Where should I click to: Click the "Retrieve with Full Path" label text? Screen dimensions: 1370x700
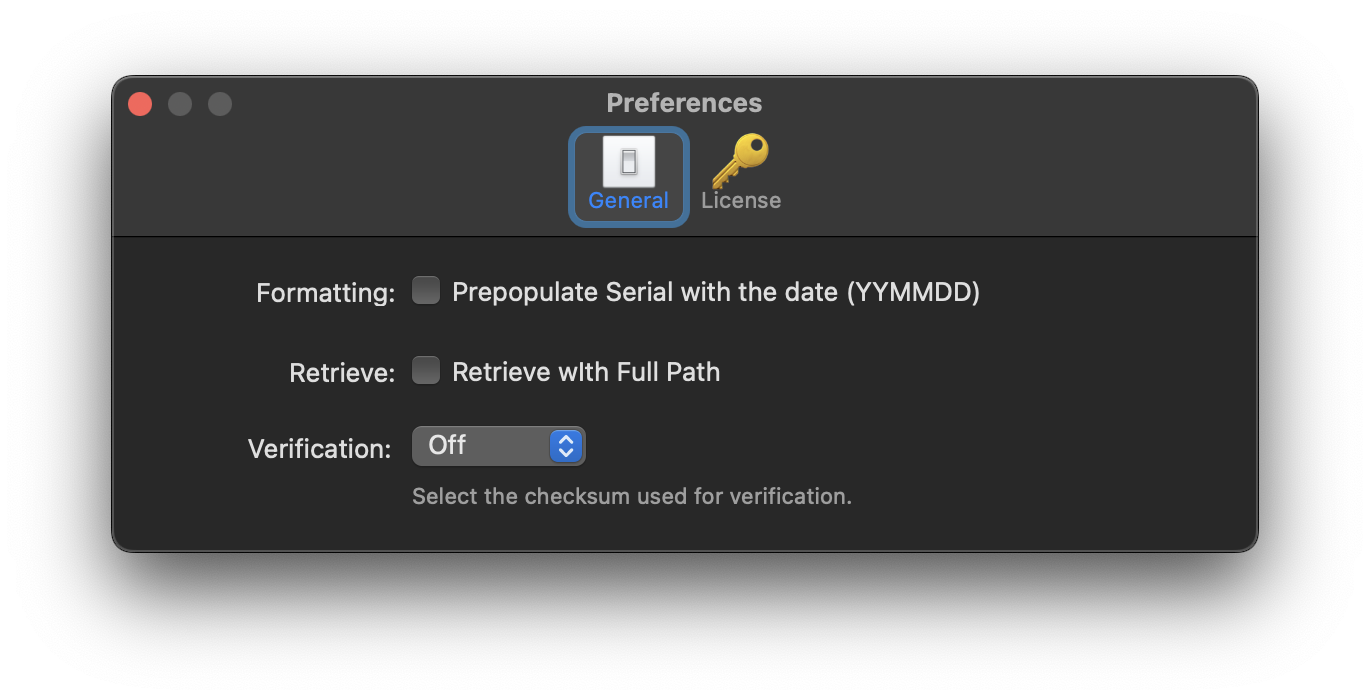pos(586,372)
